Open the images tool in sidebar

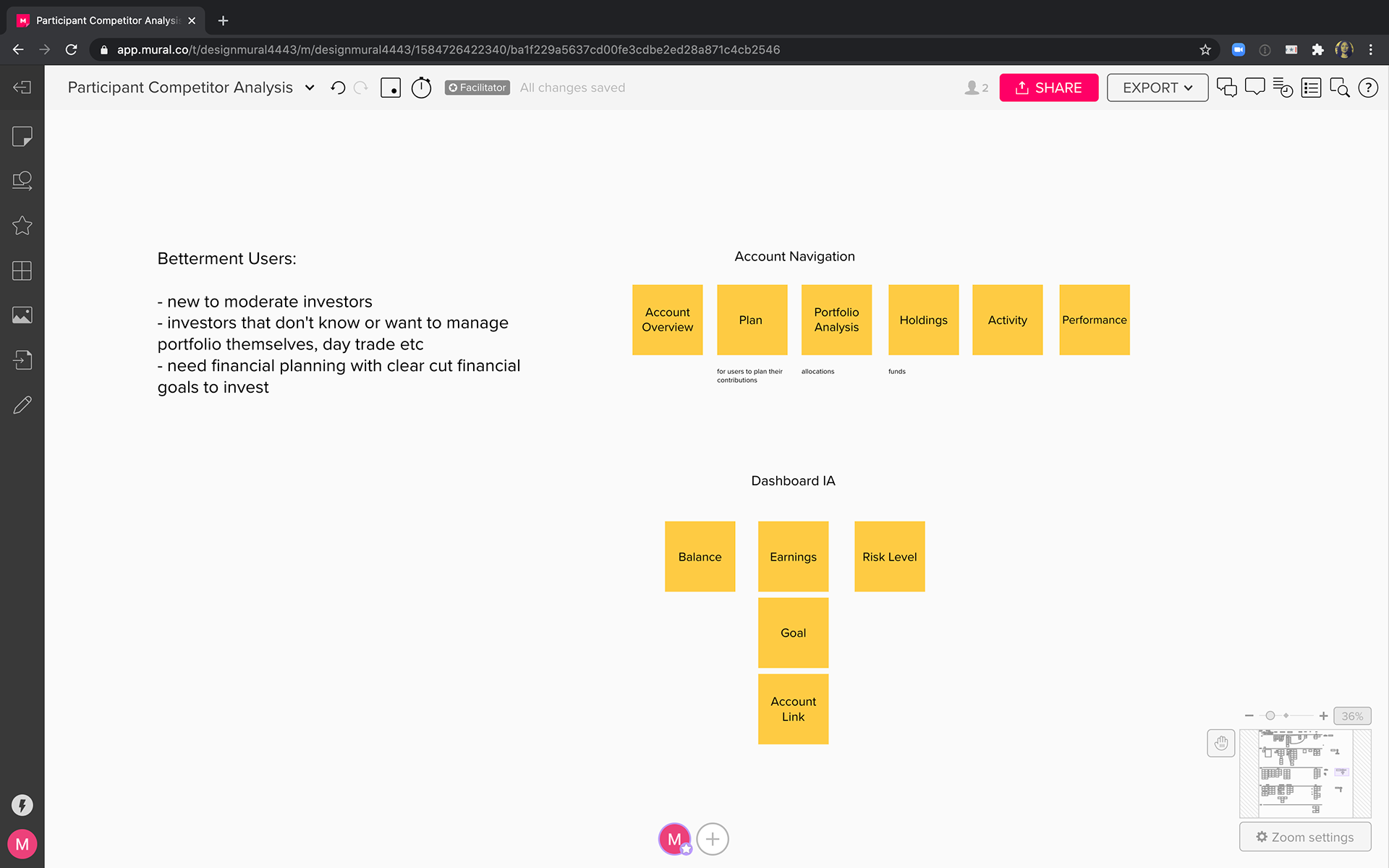[22, 315]
